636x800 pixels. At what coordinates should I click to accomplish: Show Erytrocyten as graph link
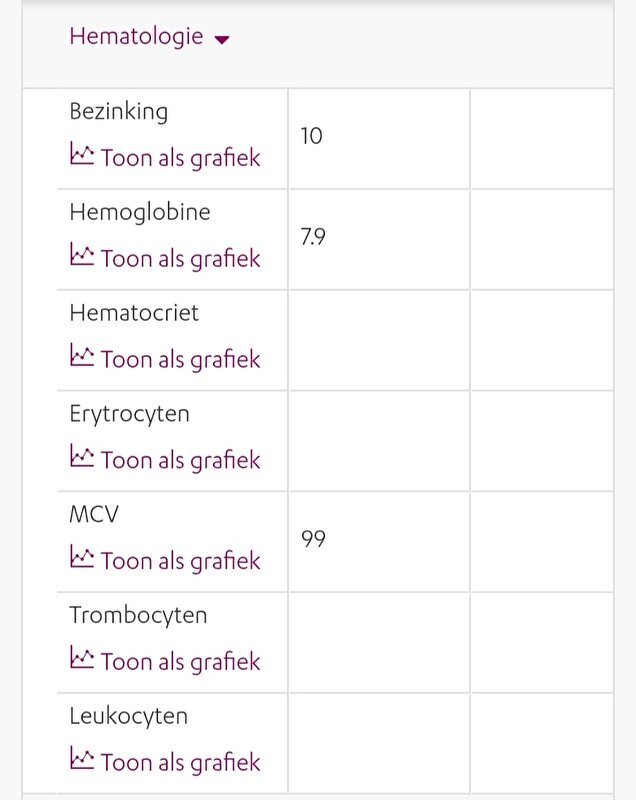[181, 460]
